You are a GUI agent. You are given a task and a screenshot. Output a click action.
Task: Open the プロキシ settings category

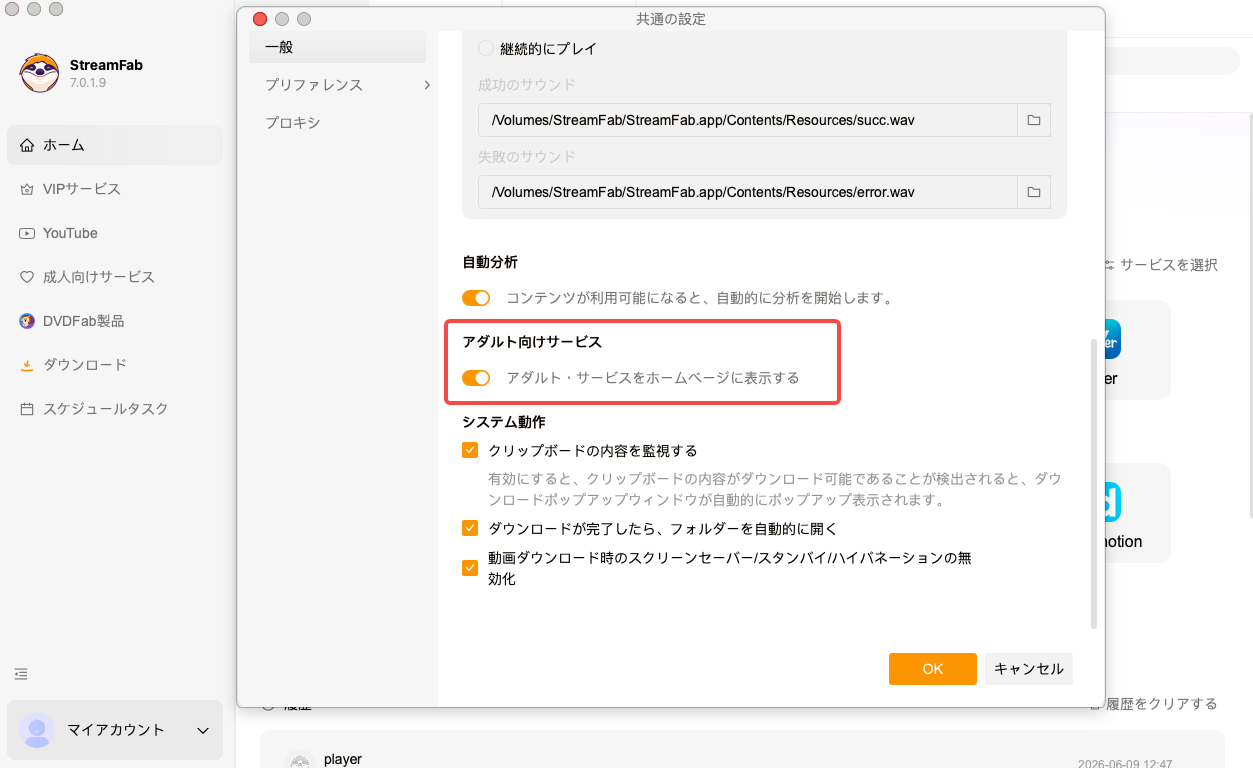[x=337, y=123]
